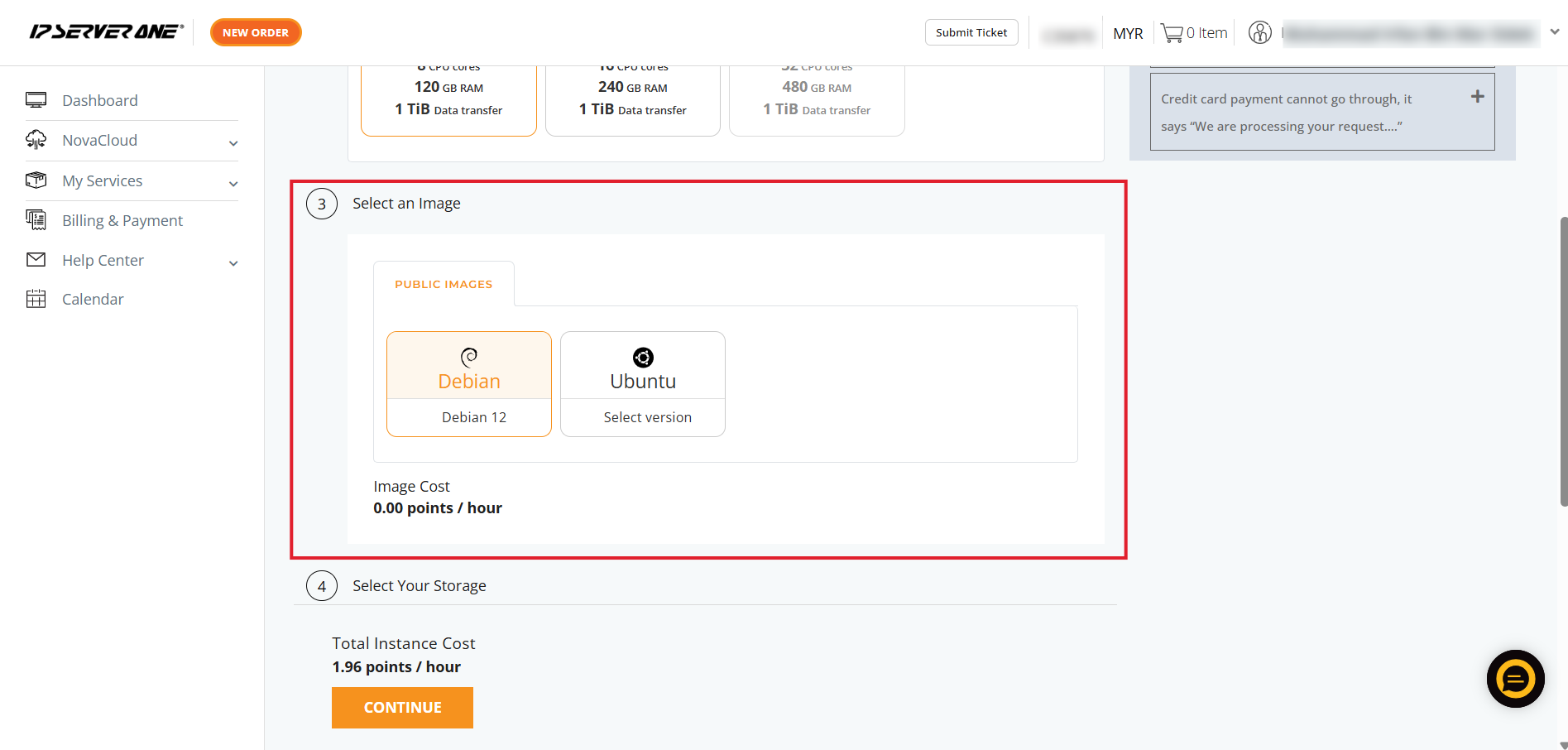The image size is (1568, 750).
Task: Expand the My Services submenu chevron
Action: point(233,184)
